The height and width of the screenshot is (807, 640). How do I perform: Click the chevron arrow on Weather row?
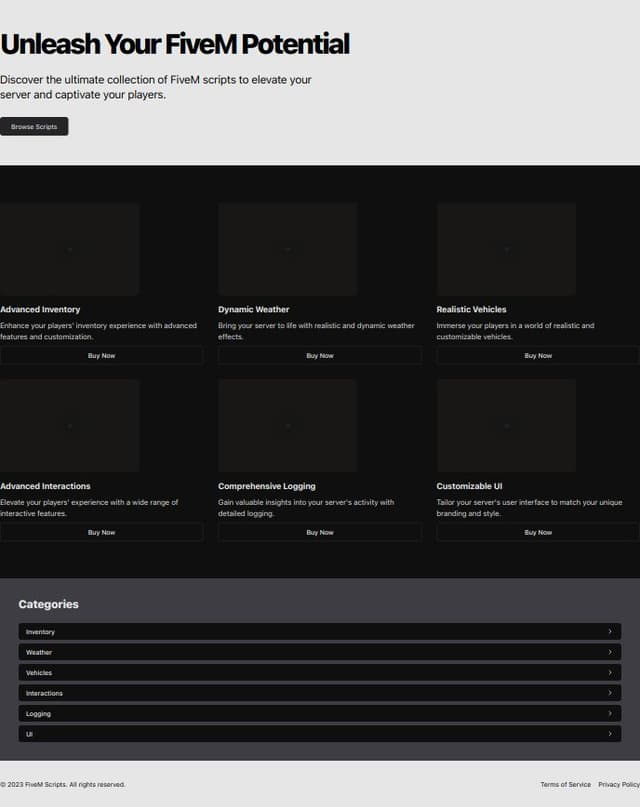coord(610,652)
